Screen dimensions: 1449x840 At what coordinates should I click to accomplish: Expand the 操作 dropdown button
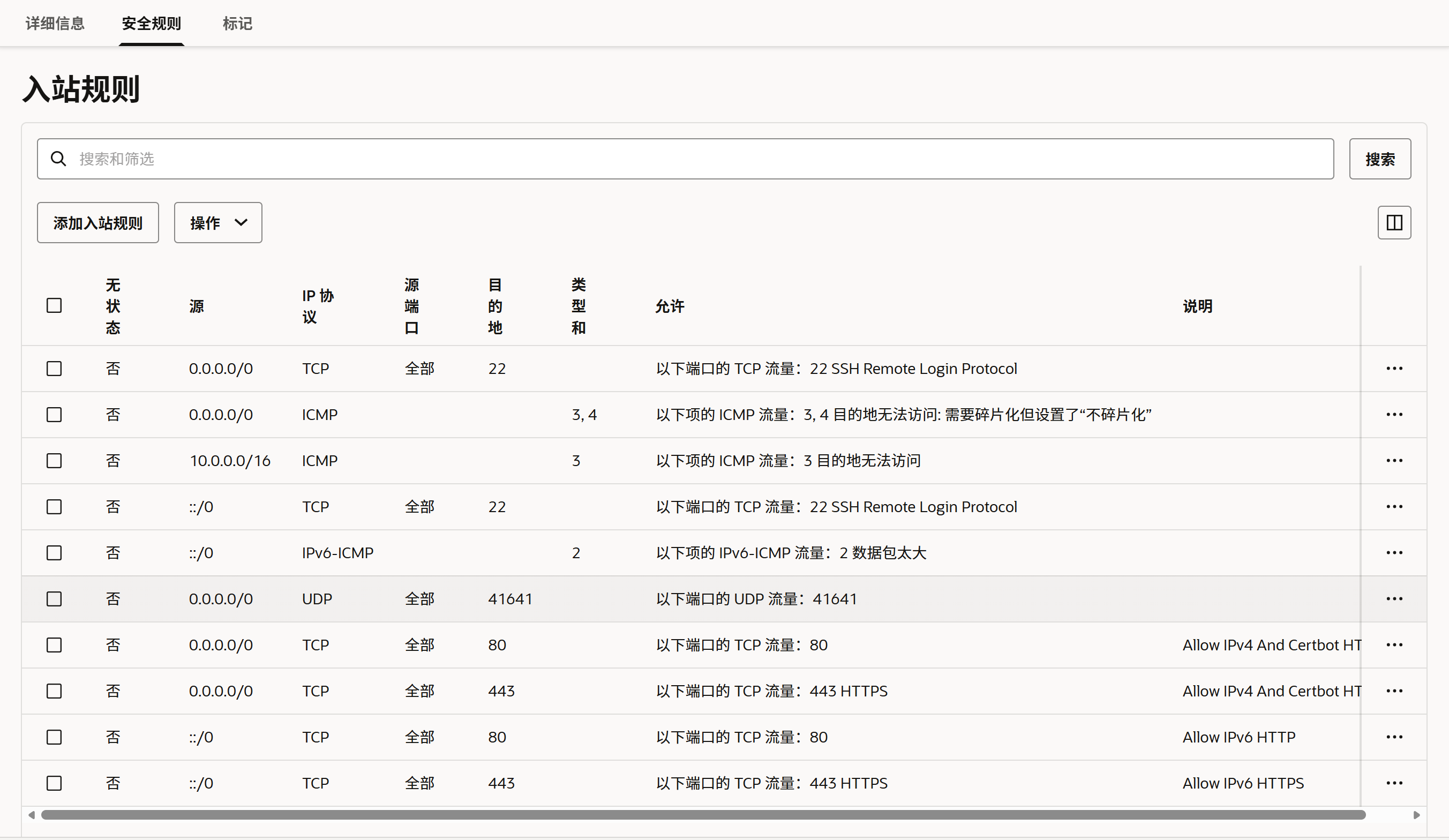click(x=218, y=222)
